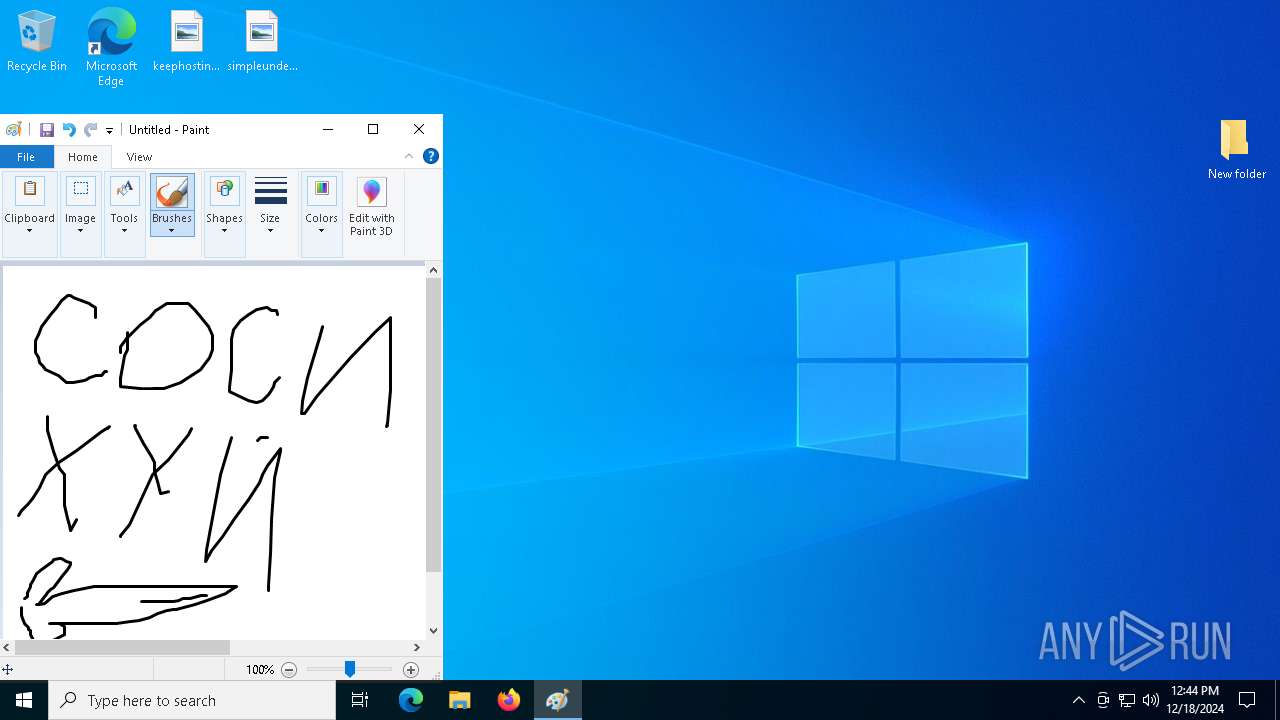Expand the Tools group dropdown arrow
The height and width of the screenshot is (720, 1280).
click(x=124, y=231)
